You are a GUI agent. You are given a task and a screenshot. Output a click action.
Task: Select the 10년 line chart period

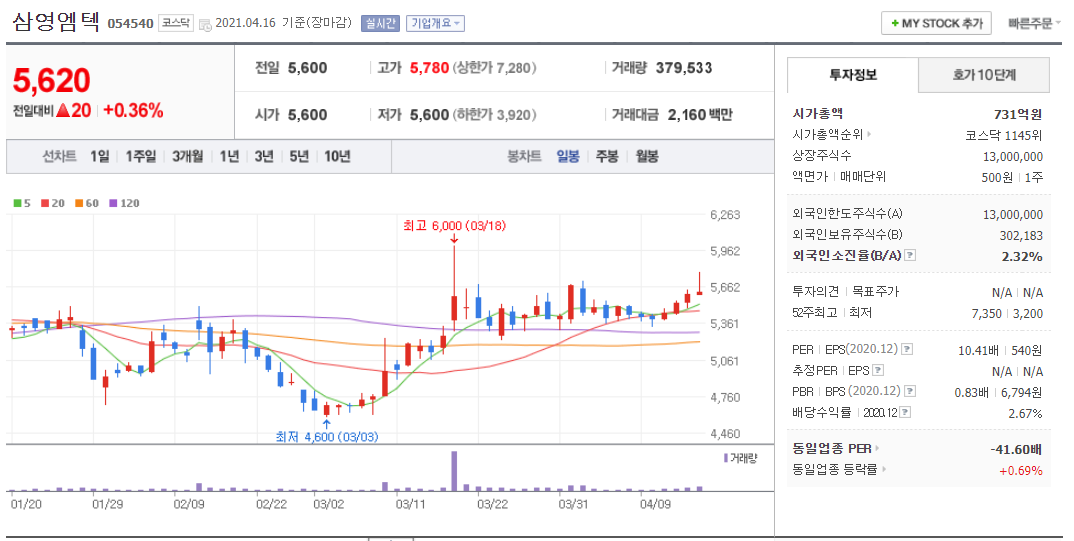click(x=337, y=157)
